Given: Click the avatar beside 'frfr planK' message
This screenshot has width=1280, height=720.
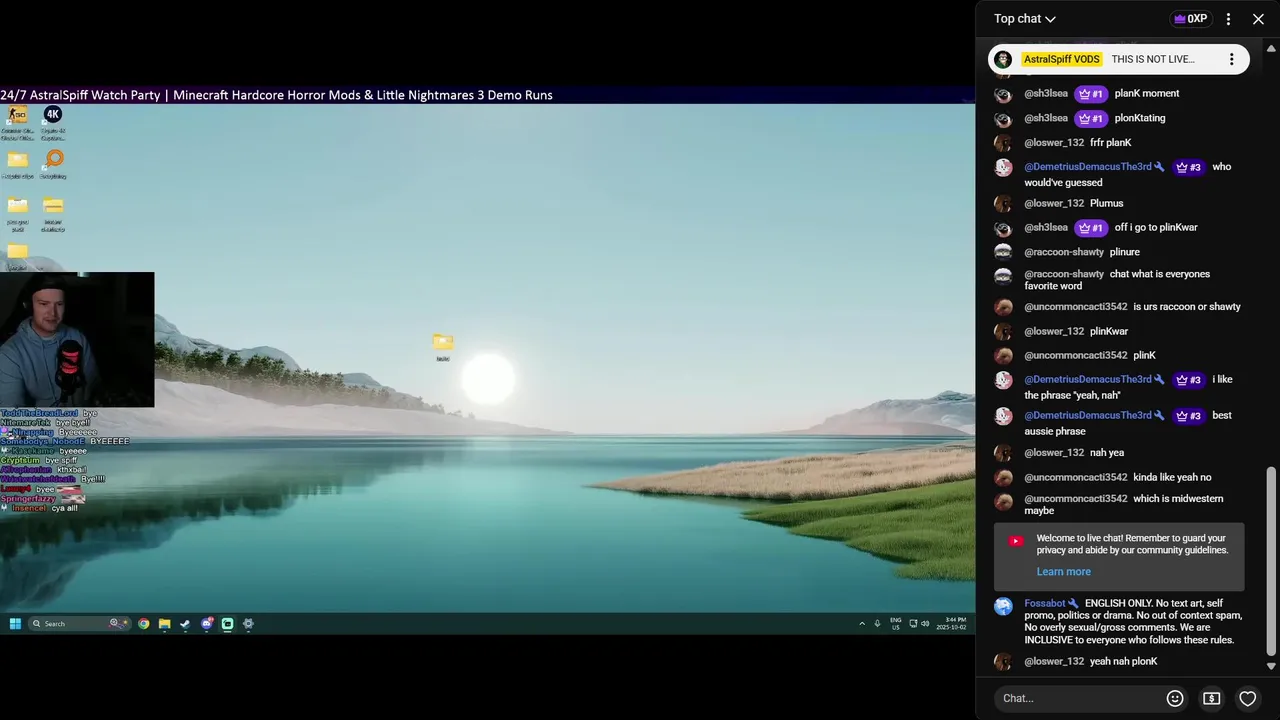Looking at the screenshot, I should (1003, 144).
